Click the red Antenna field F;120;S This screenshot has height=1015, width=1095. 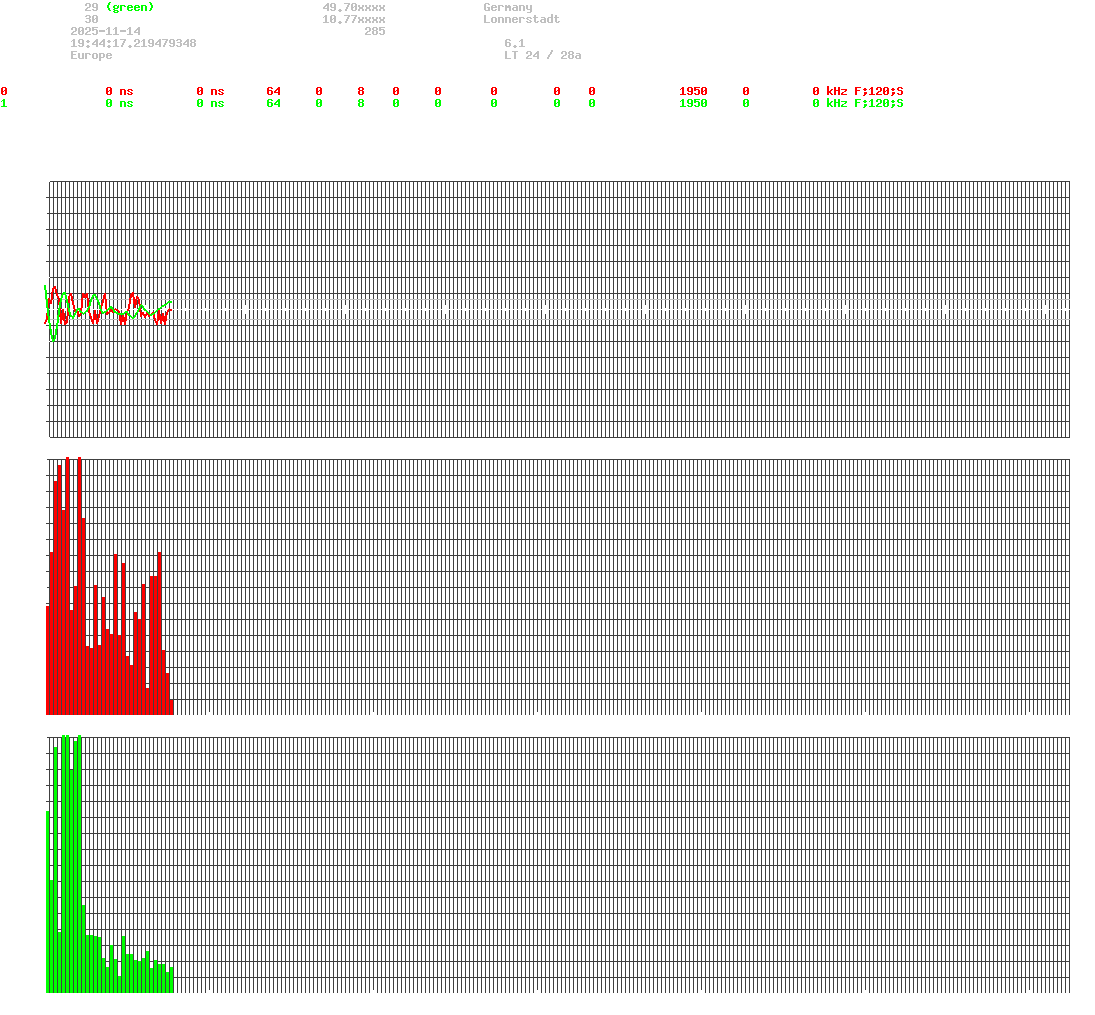879,90
